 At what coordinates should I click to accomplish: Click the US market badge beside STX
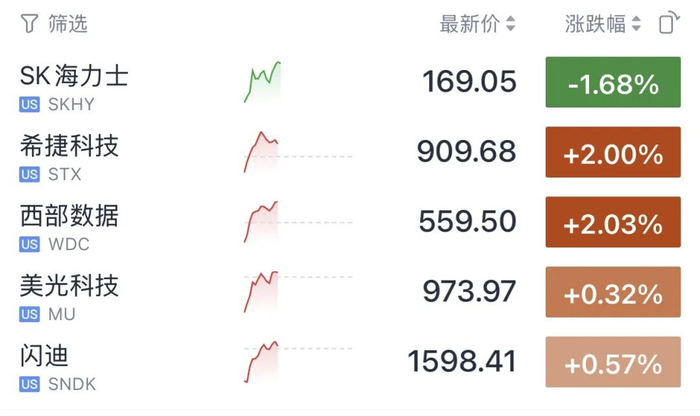(x=29, y=174)
